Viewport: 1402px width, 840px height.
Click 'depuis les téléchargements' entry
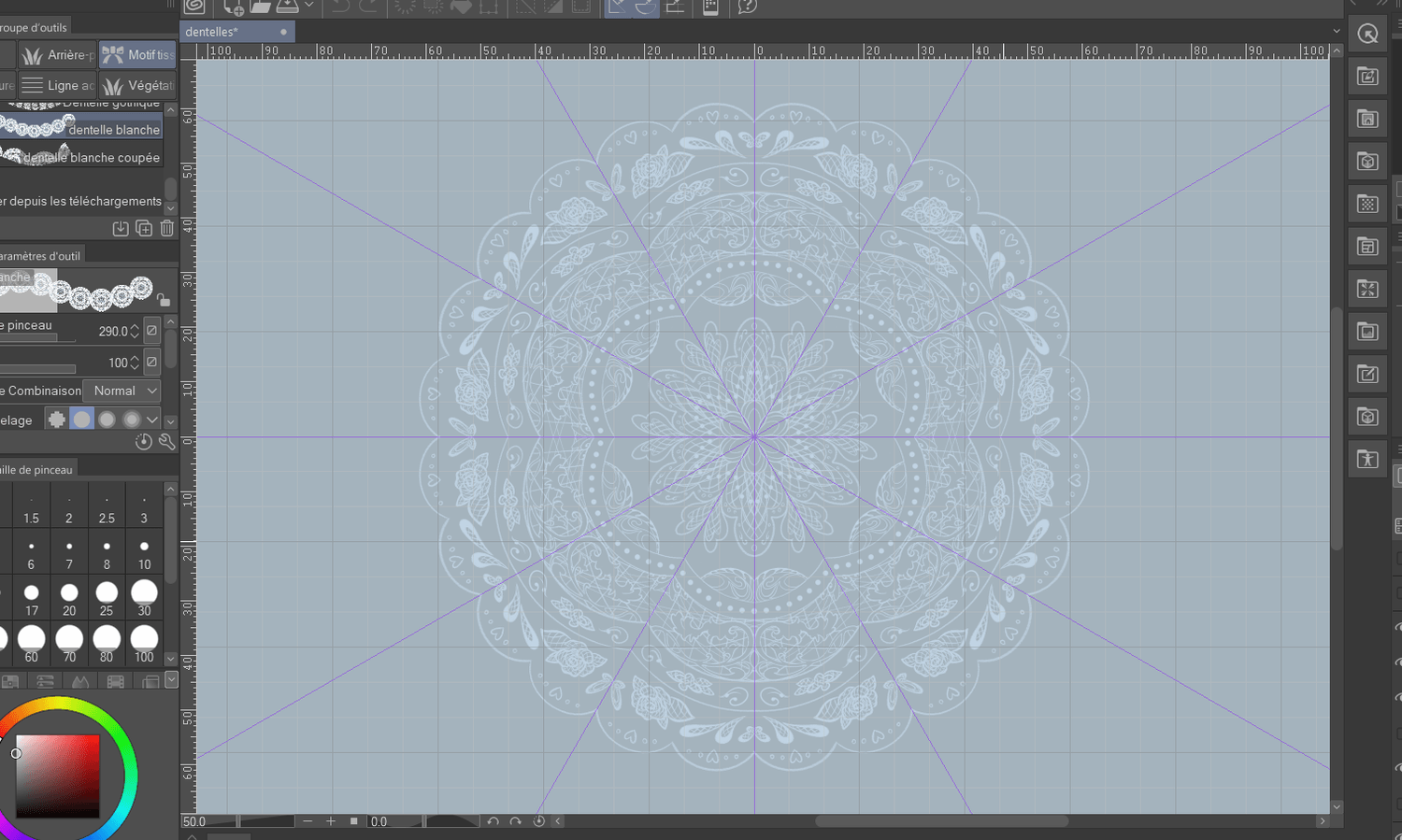tap(85, 201)
